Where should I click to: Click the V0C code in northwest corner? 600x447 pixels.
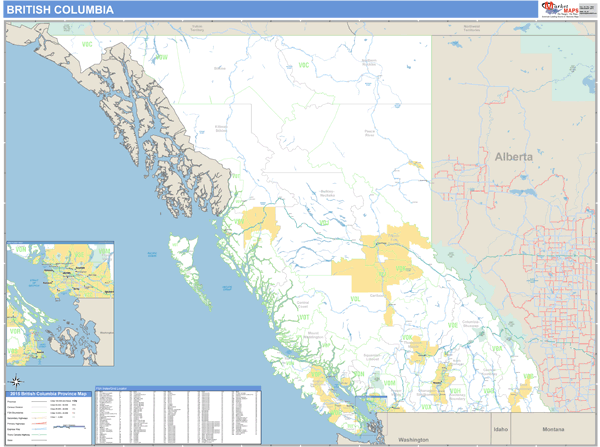click(x=86, y=46)
